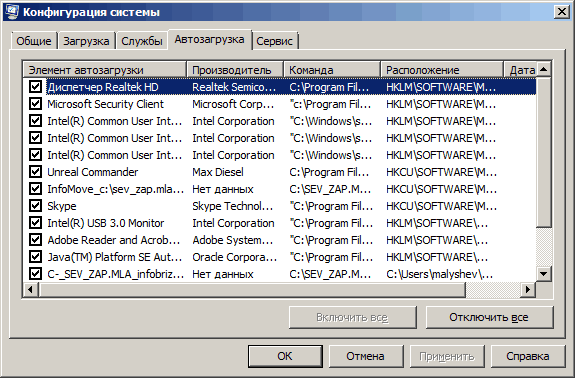Uncheck the Диспетчер Realtek HD startup item
This screenshot has height=378, width=575.
point(35,87)
